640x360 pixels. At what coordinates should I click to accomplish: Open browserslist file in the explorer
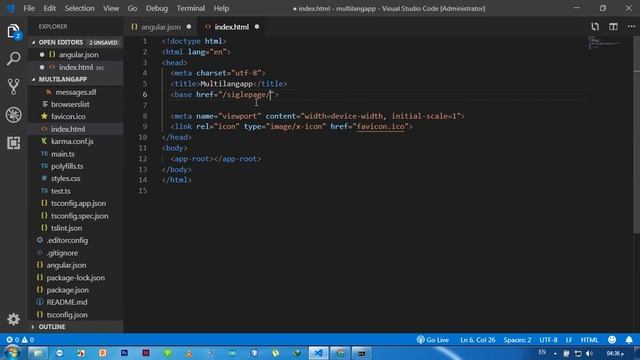(76, 104)
